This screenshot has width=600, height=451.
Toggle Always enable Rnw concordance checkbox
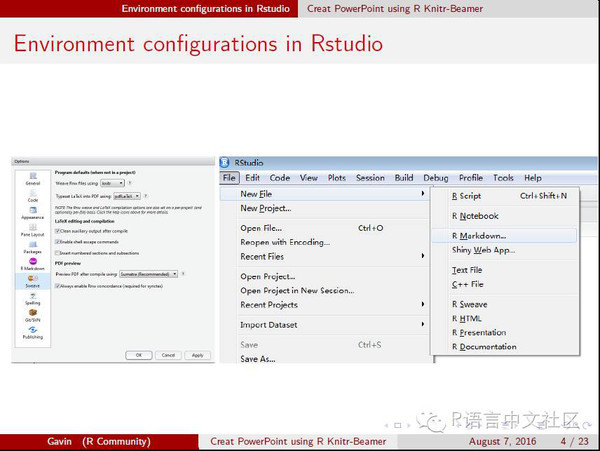(58, 286)
